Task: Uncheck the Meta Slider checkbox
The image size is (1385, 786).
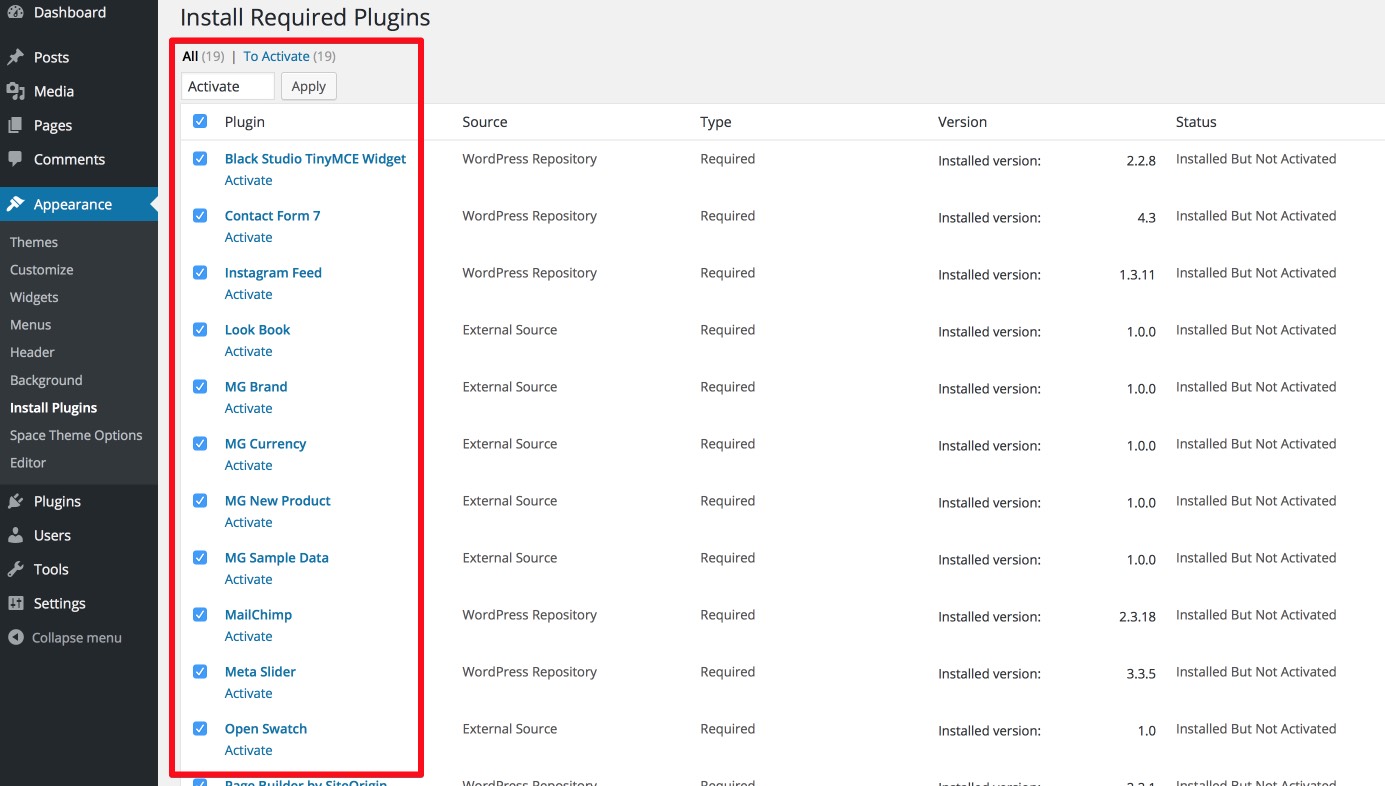Action: (x=200, y=671)
